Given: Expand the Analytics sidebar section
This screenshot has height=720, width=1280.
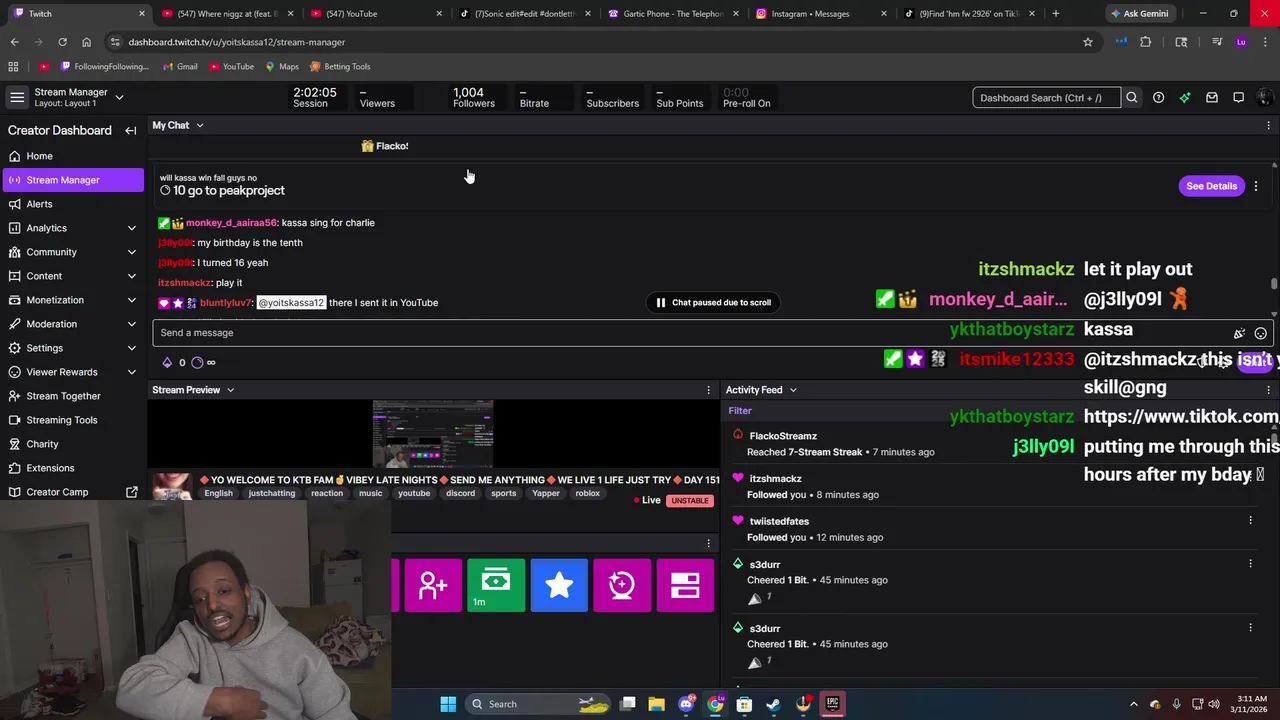Looking at the screenshot, I should point(131,228).
